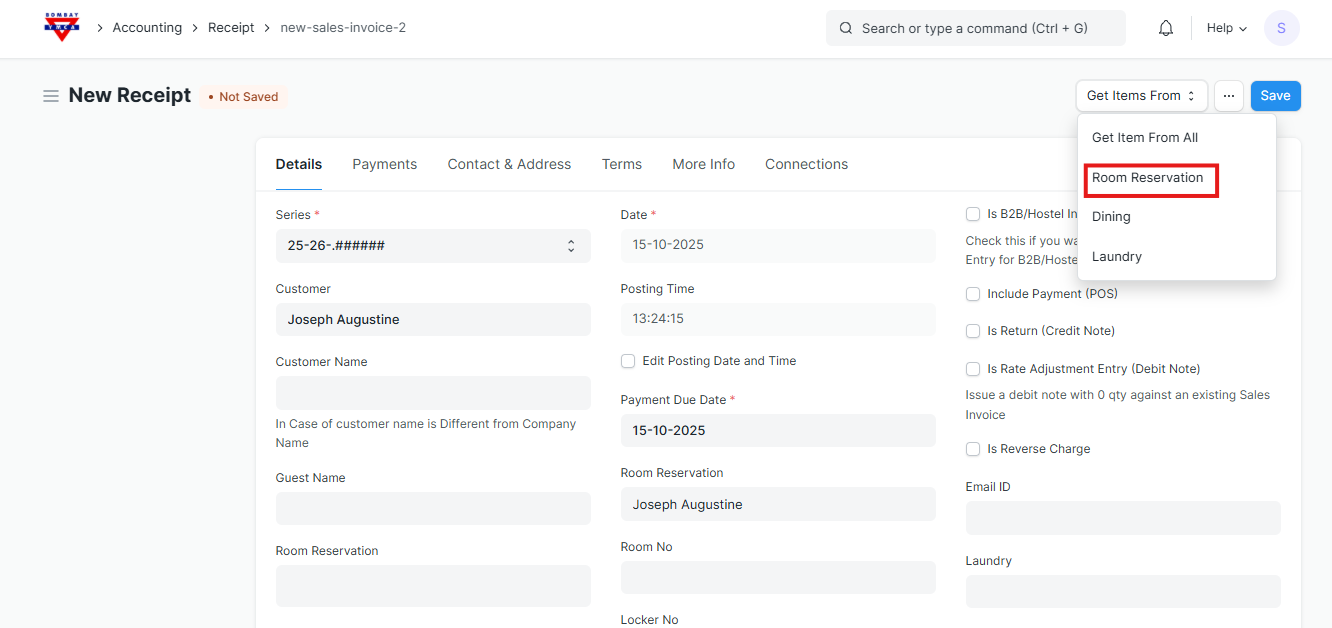Click the Bombay YMCA logo icon
1332x628 pixels.
tap(62, 28)
